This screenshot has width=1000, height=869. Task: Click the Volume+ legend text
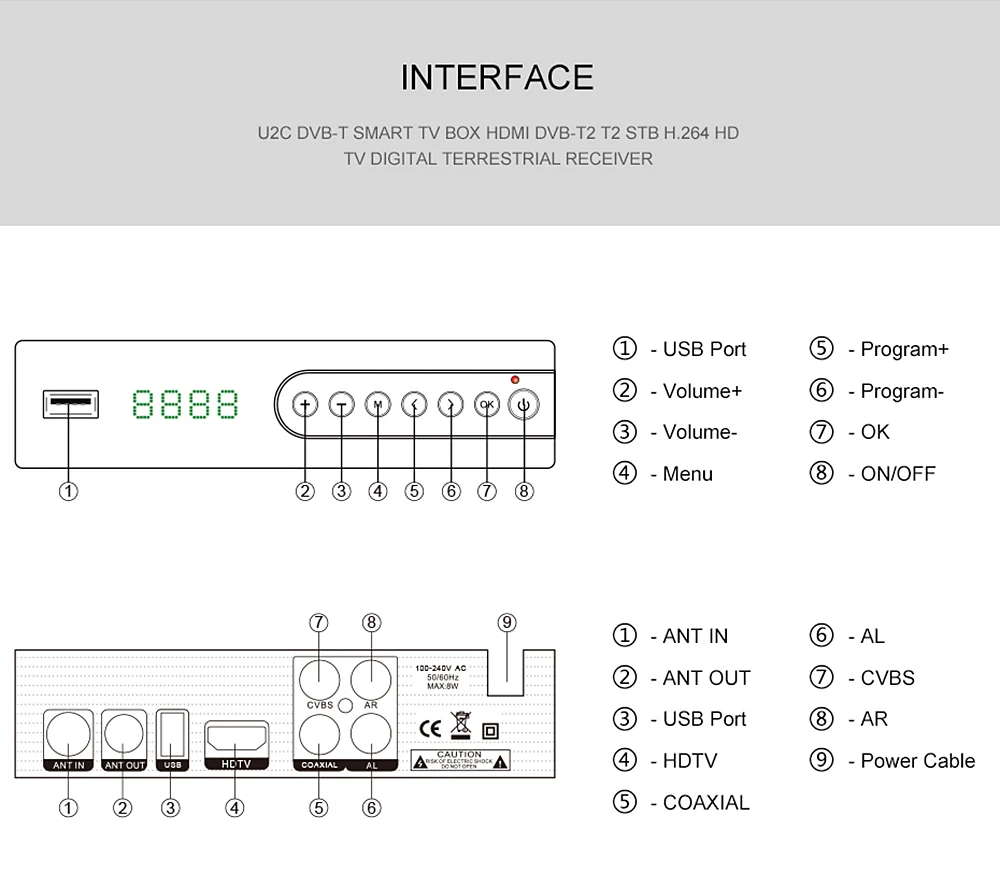tap(702, 391)
